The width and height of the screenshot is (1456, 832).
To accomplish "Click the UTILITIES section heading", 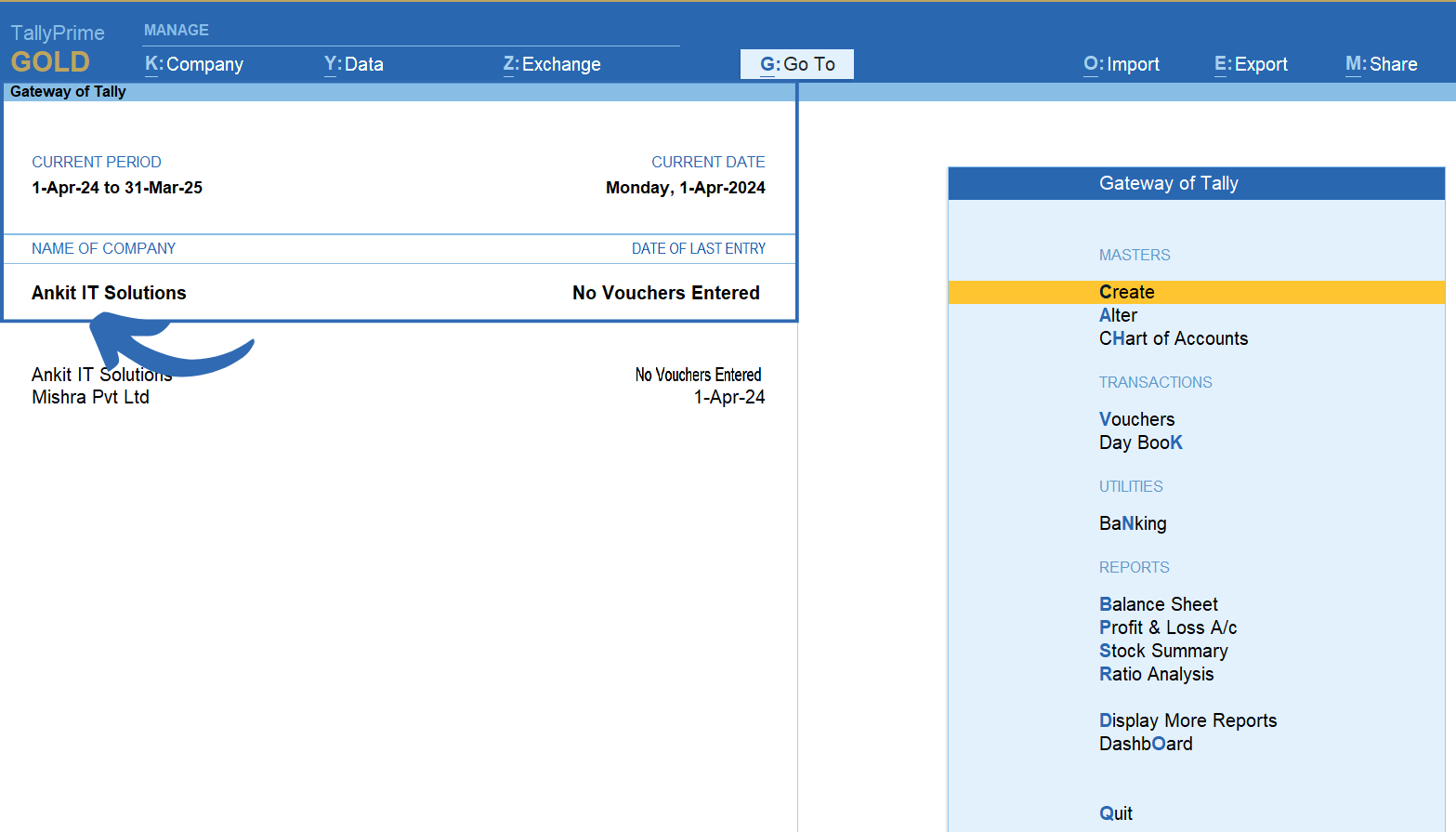I will point(1131,486).
